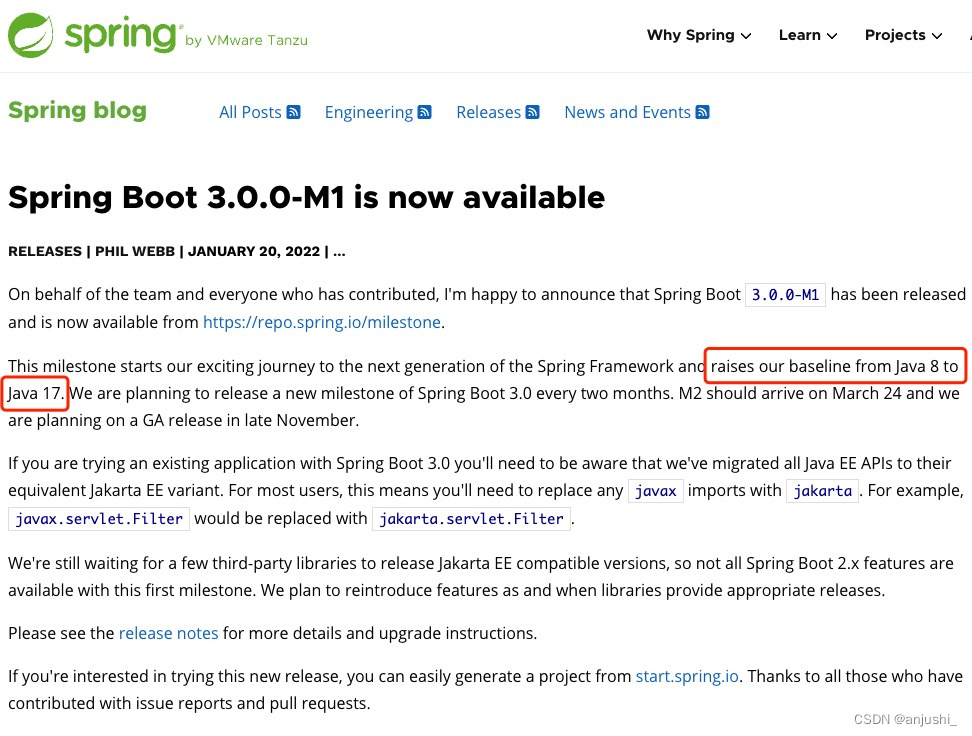Click the Spring leaf logo
The width and height of the screenshot is (972, 736).
tap(30, 35)
